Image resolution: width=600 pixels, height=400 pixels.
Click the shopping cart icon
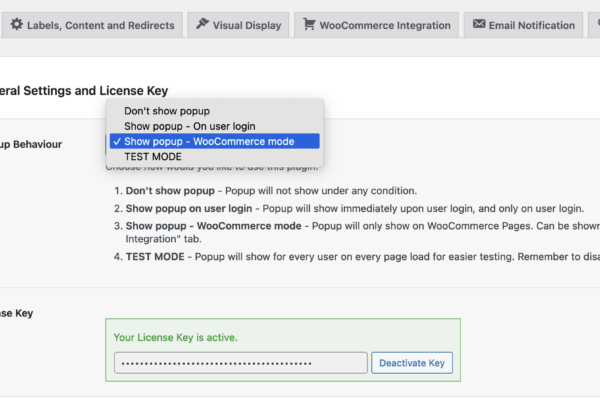point(309,24)
